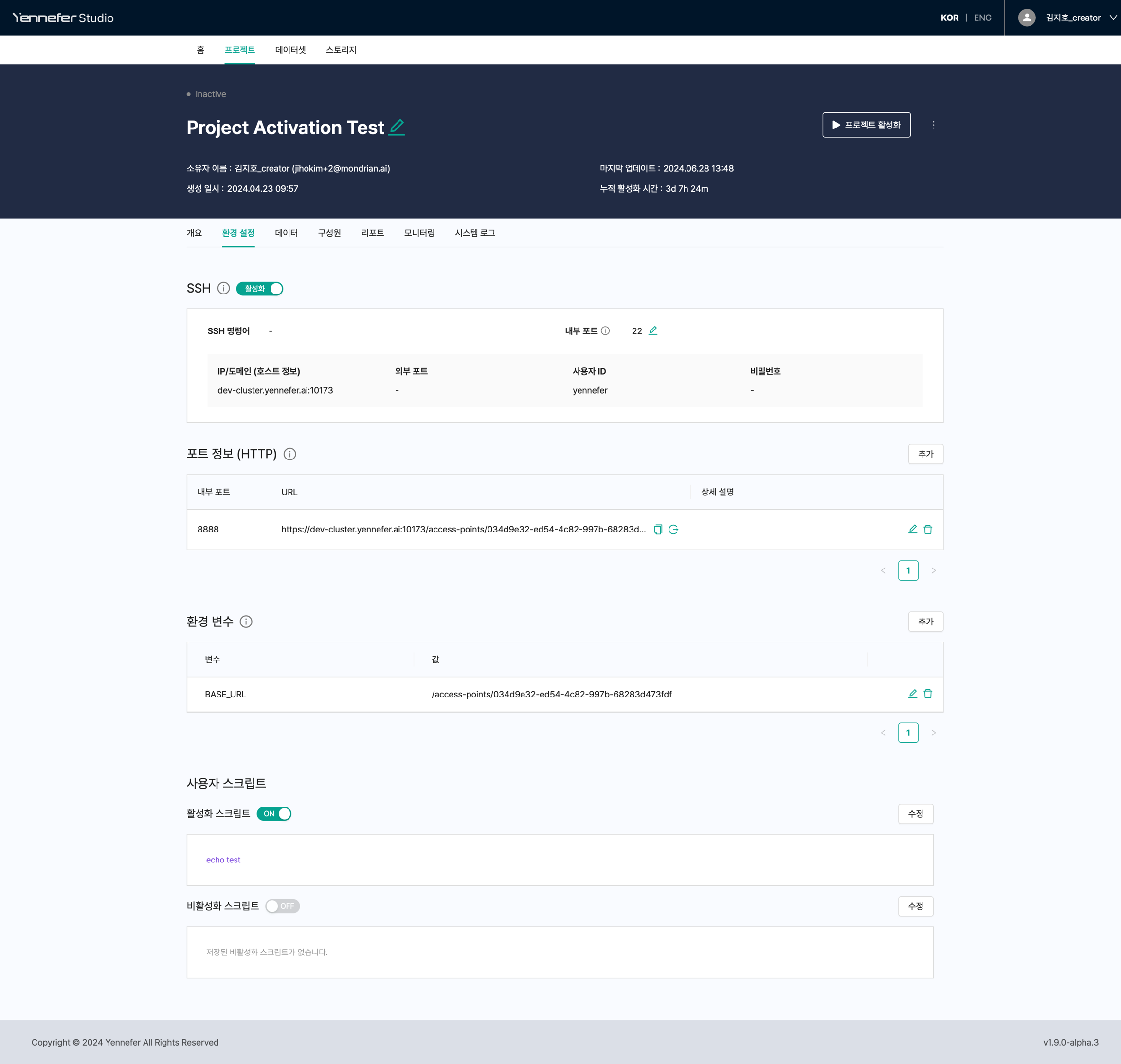Expand the 김지호_creator user dropdown

(1072, 18)
